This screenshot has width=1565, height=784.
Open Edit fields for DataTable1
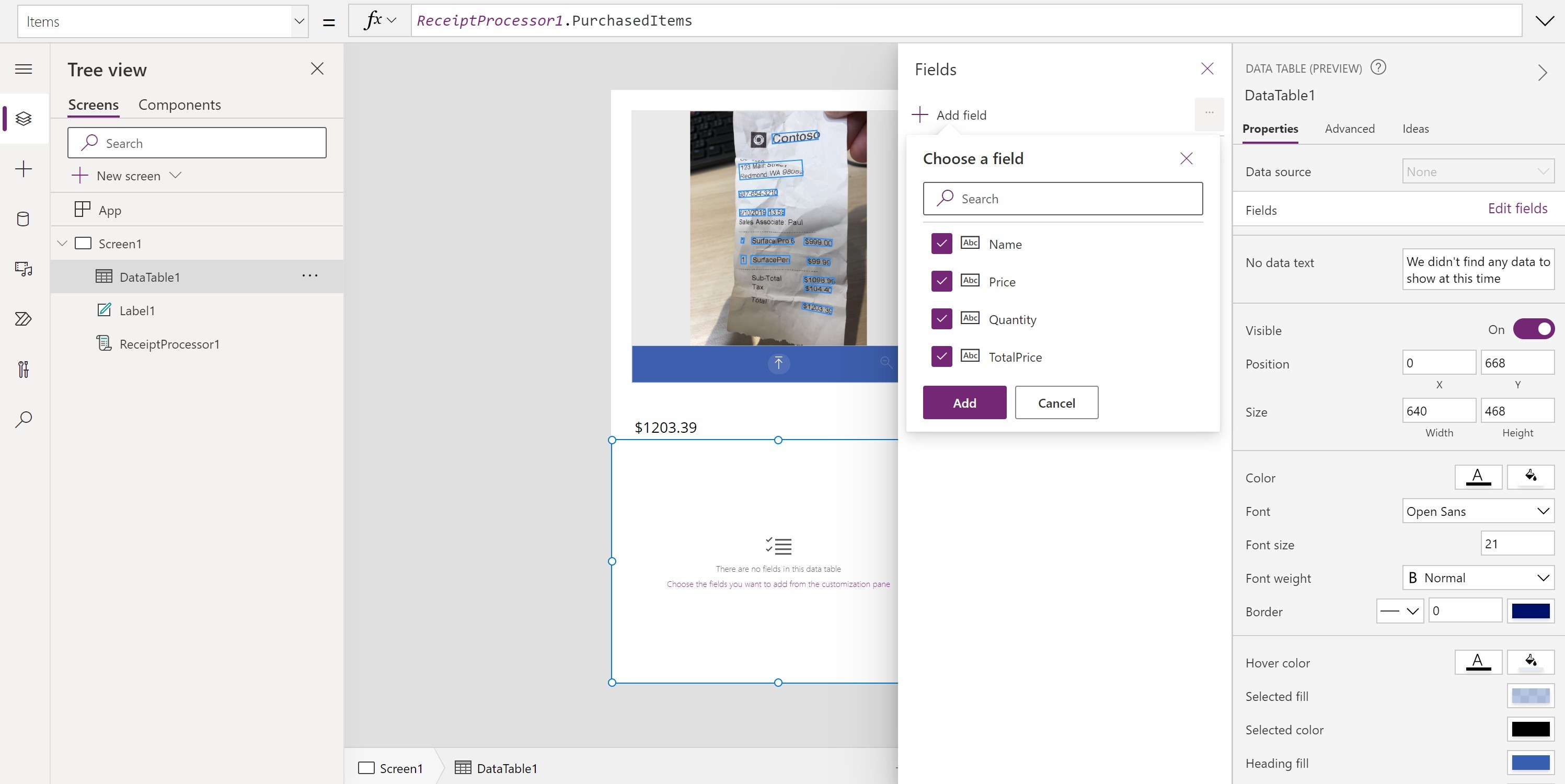[1517, 209]
